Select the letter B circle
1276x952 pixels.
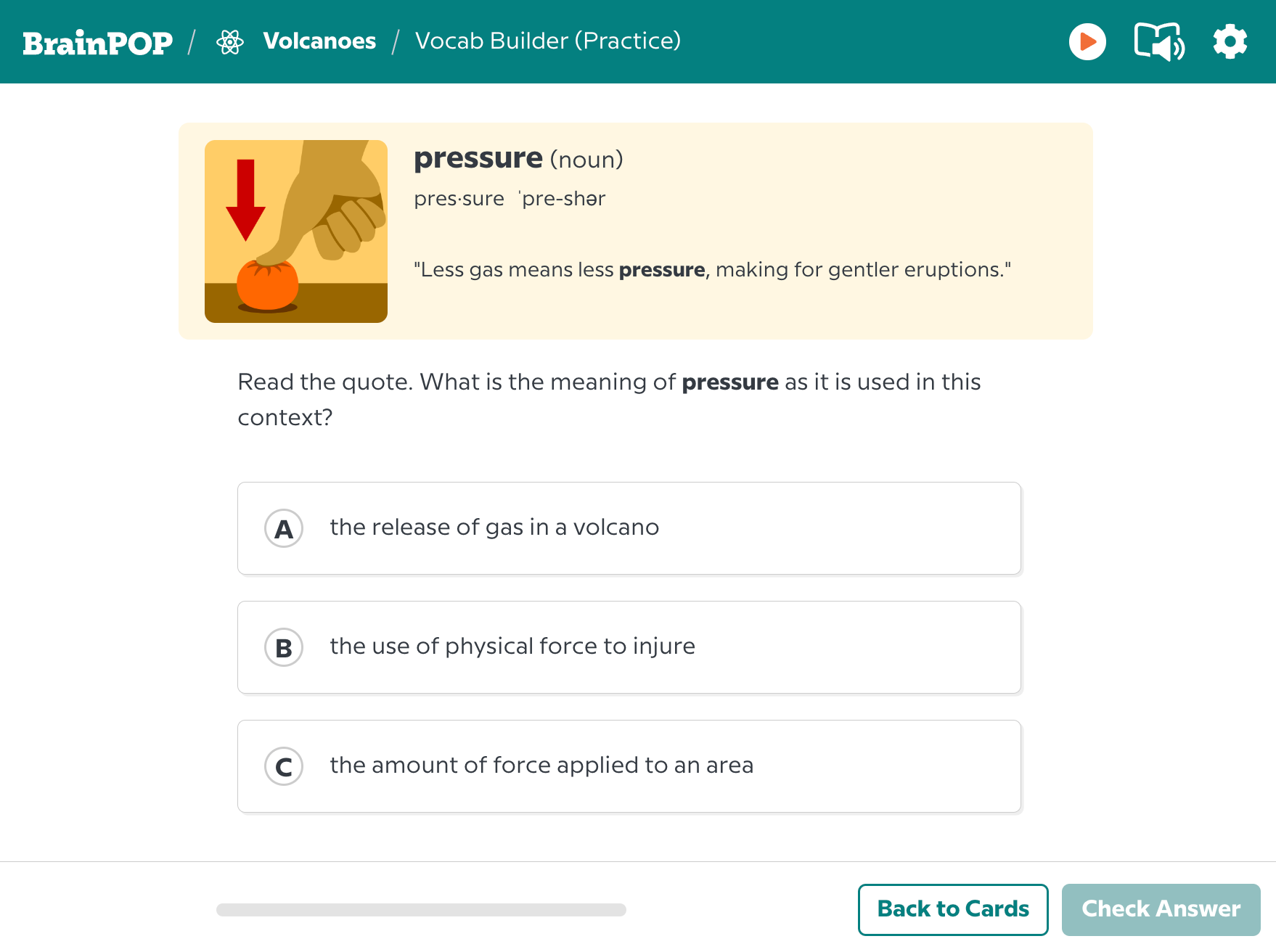click(x=284, y=647)
